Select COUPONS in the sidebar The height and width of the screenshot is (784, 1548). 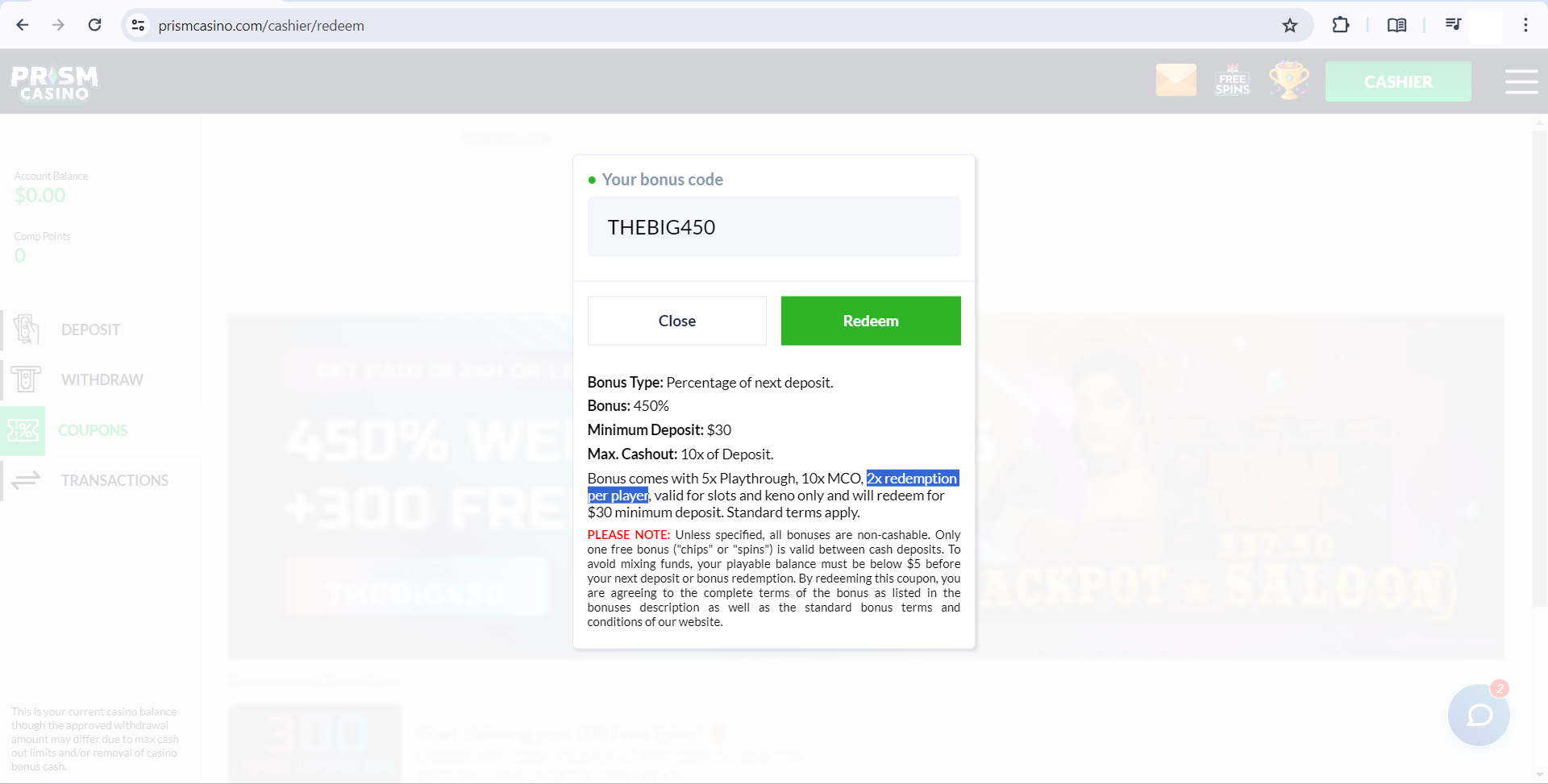click(93, 430)
